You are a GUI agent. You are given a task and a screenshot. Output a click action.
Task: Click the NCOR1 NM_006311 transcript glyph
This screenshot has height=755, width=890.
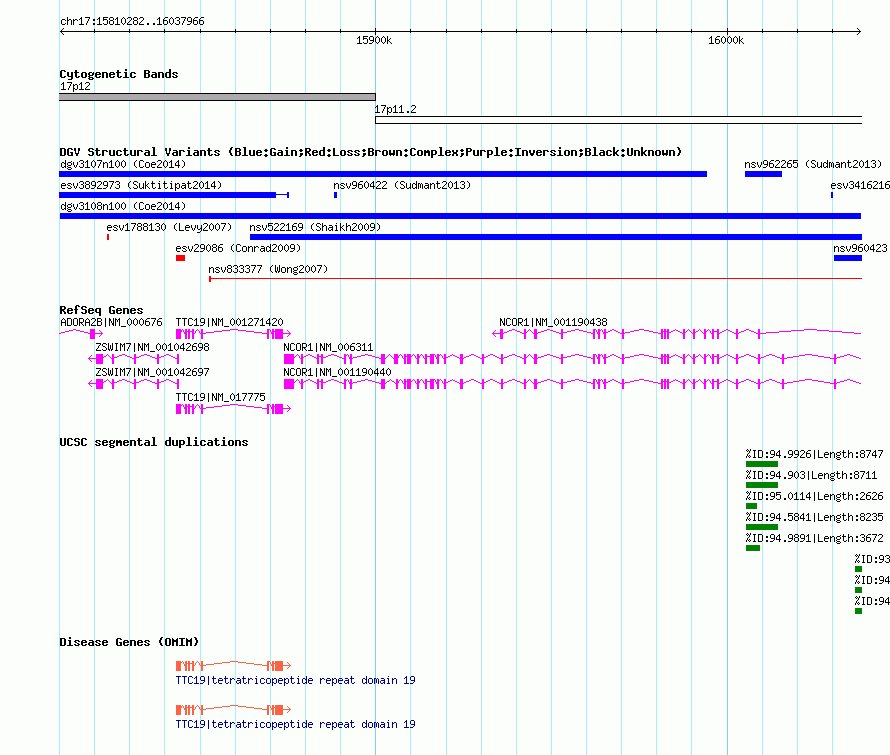(572, 359)
